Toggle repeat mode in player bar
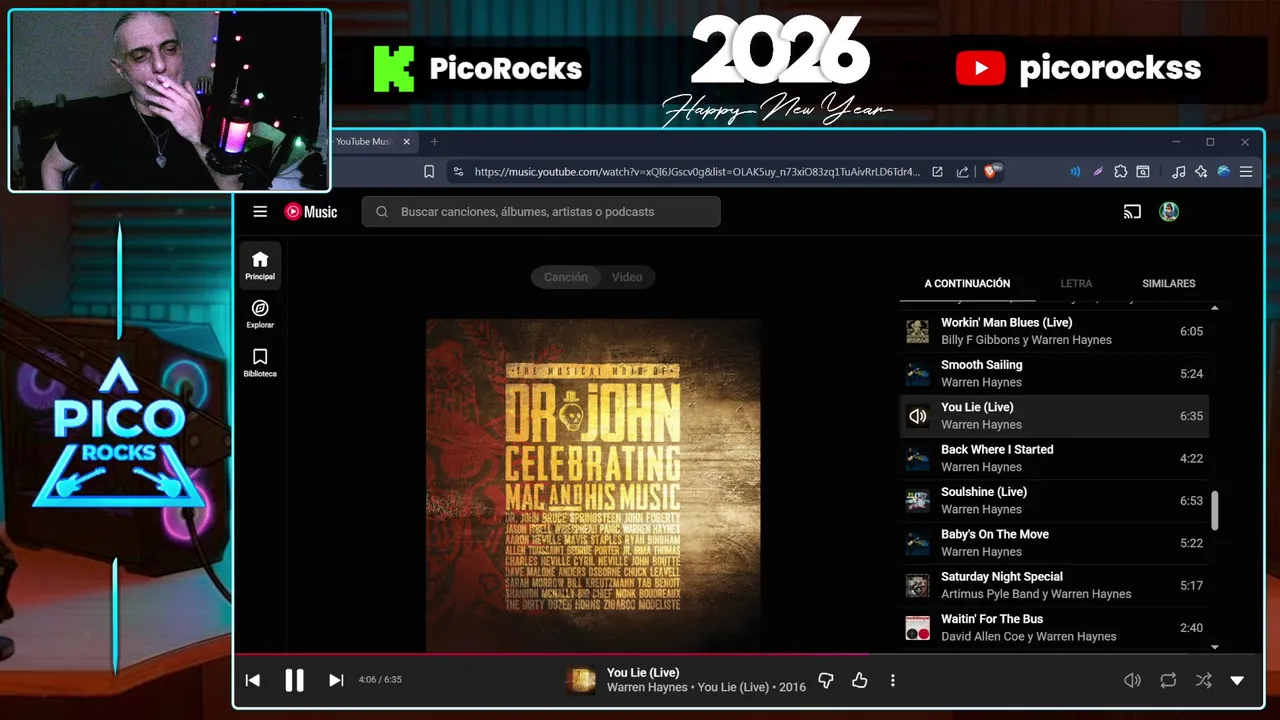This screenshot has width=1280, height=720. pyautogui.click(x=1168, y=680)
